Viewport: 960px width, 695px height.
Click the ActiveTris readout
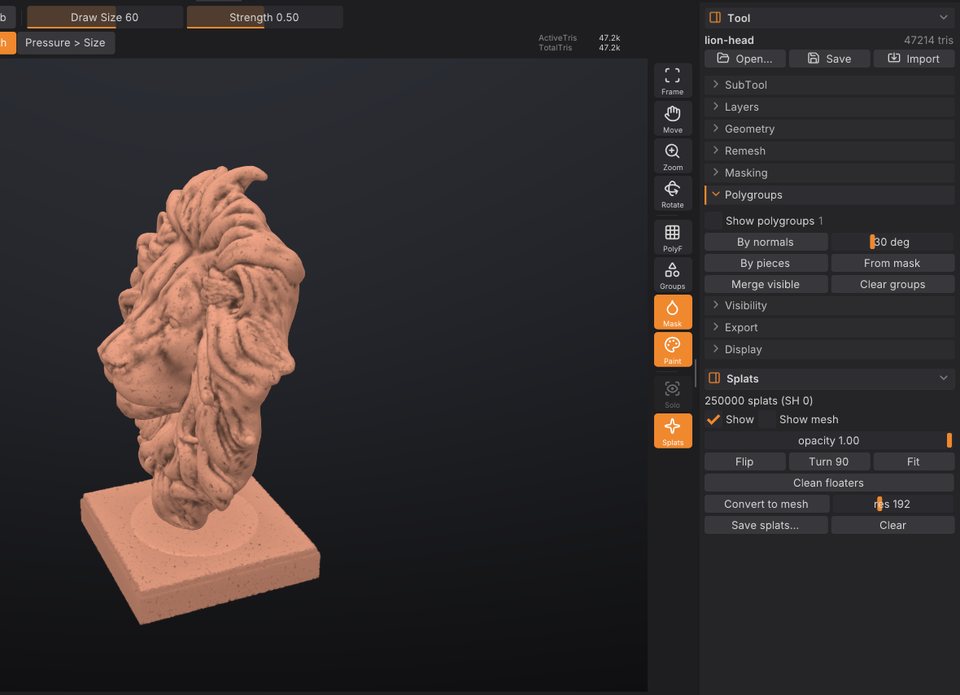coord(579,38)
